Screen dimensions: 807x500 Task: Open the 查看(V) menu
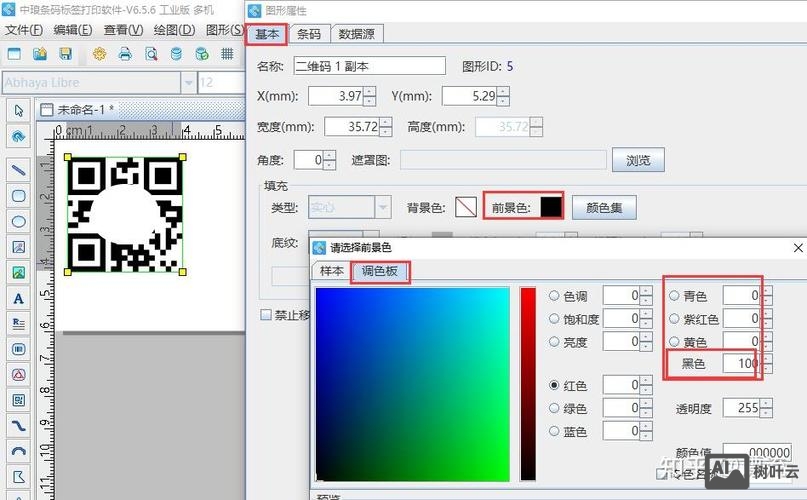pyautogui.click(x=124, y=30)
